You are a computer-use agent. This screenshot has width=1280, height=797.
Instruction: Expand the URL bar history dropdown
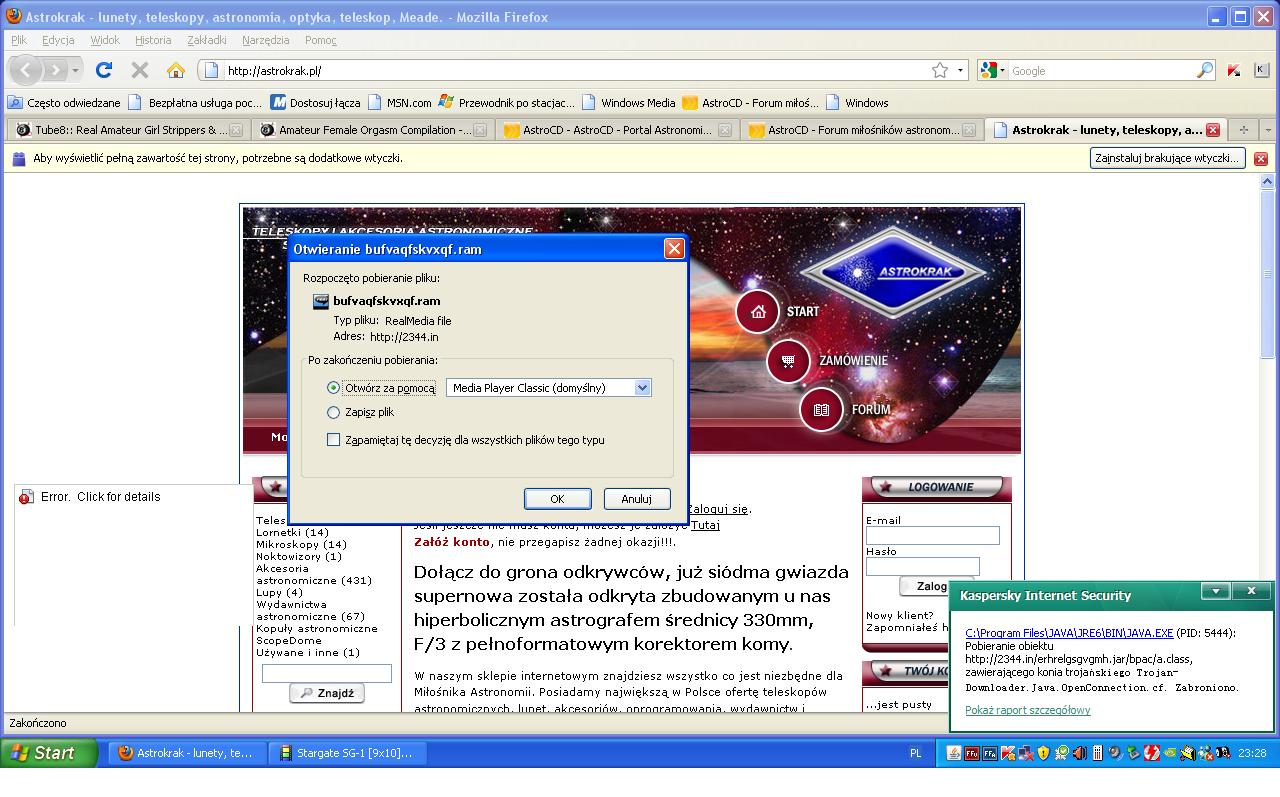(x=961, y=70)
